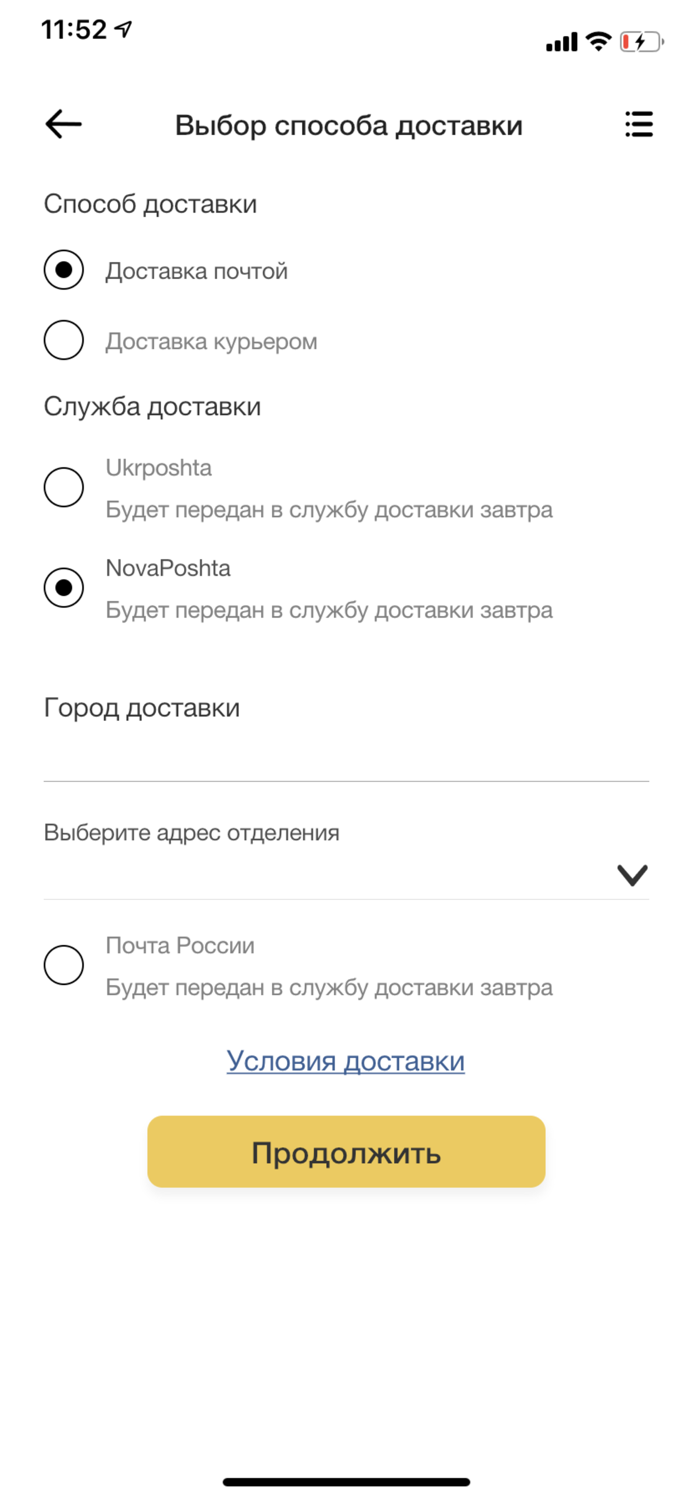Click the back arrow to return
Viewport: 693px width, 1500px height.
[62, 124]
